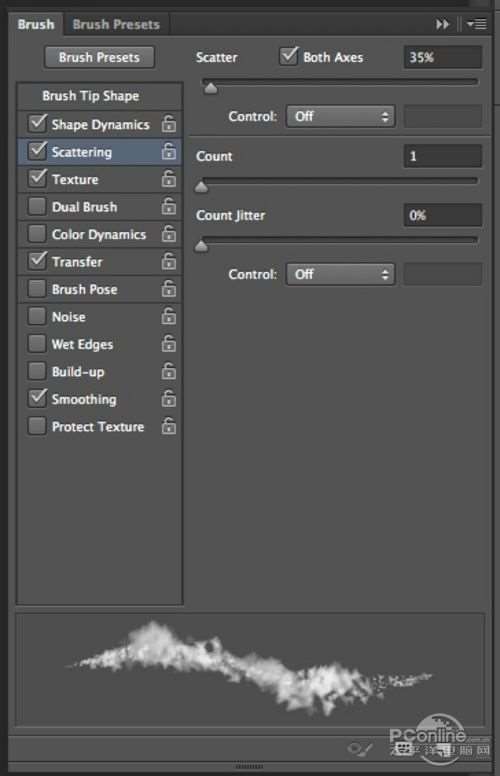This screenshot has height=776, width=500.
Task: Open the Scatter Control dropdown
Action: (341, 117)
